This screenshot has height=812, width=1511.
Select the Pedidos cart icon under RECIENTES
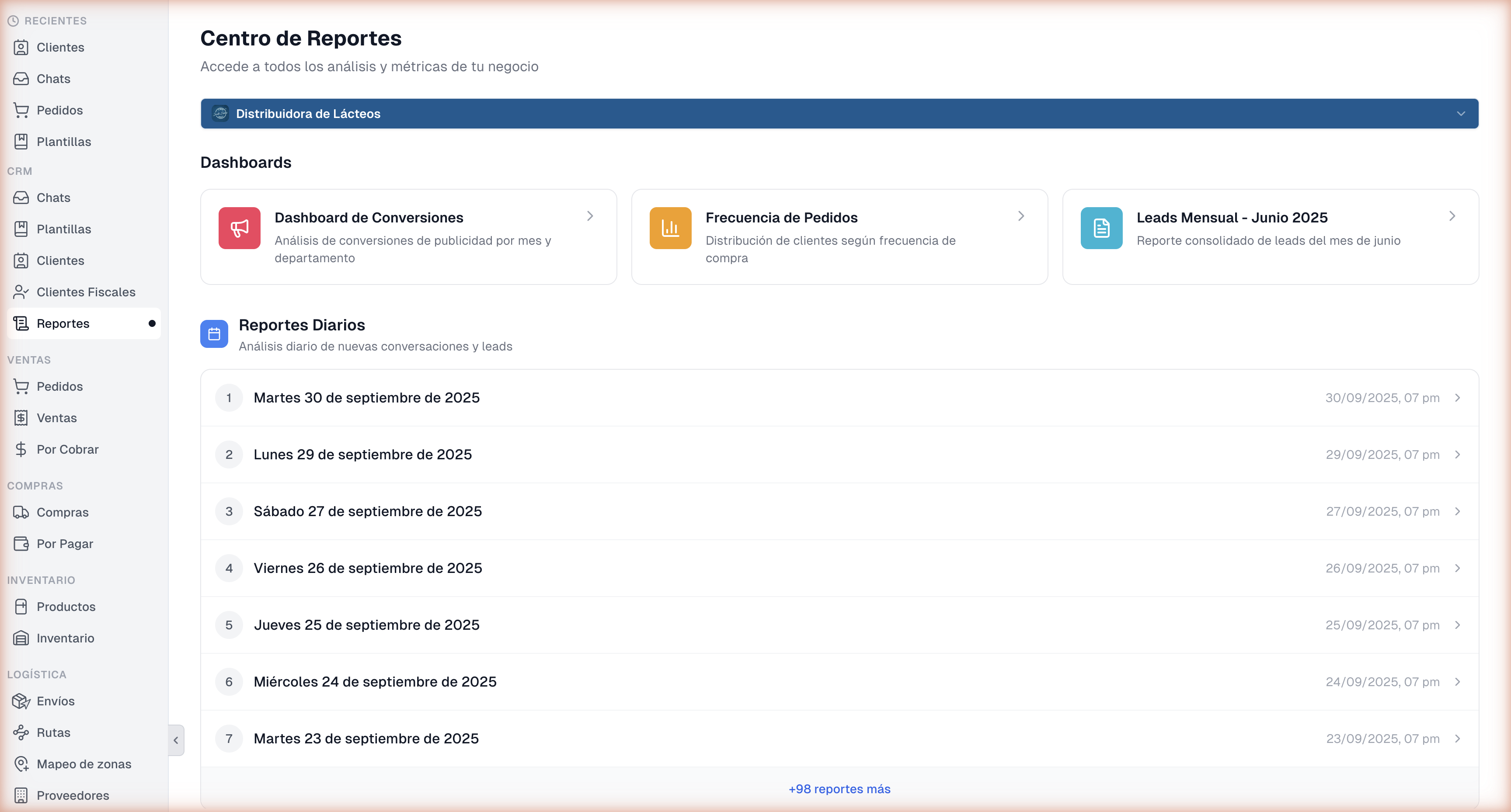click(x=21, y=110)
